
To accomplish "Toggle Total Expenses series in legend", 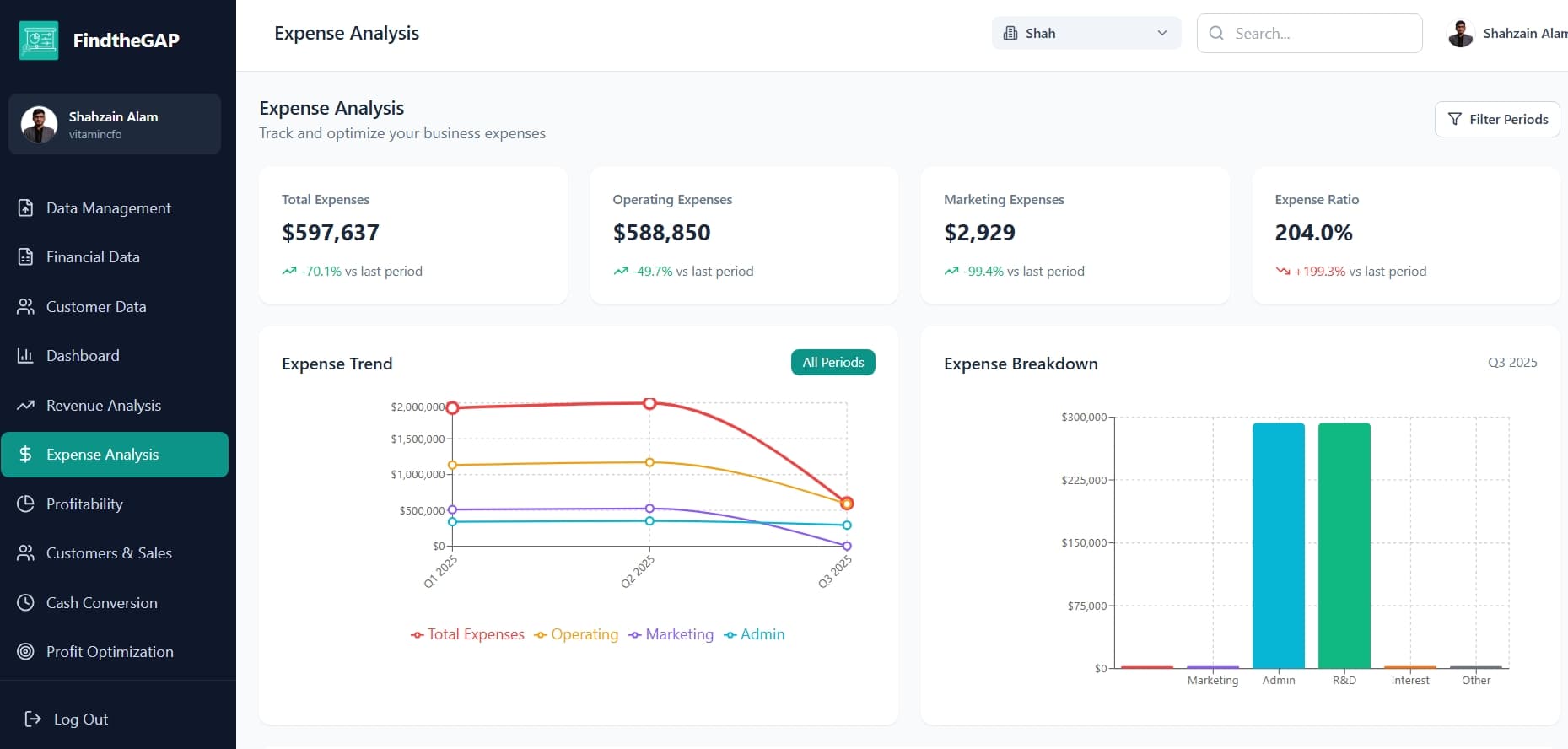I will (467, 634).
